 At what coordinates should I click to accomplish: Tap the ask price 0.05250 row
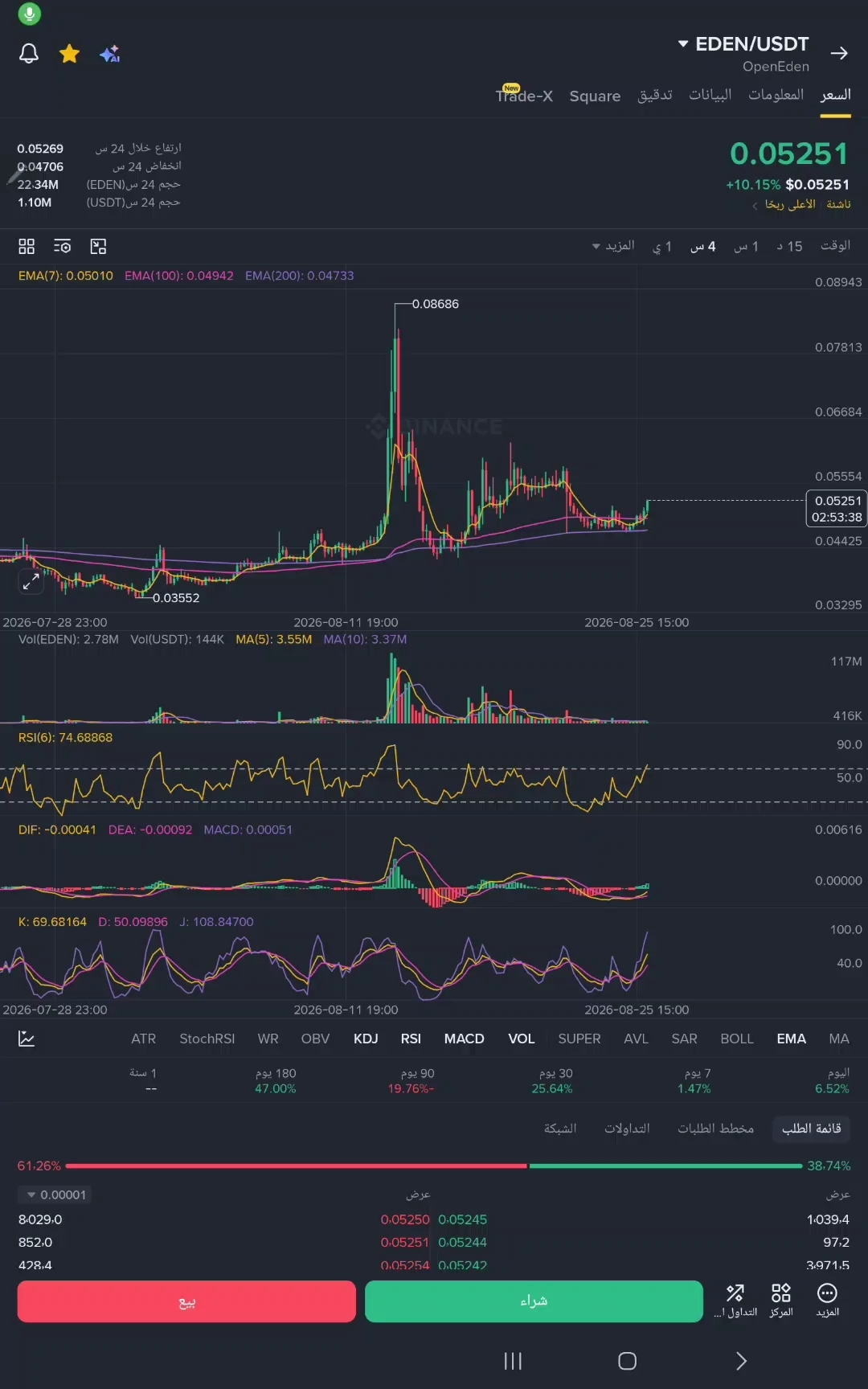click(x=405, y=1219)
